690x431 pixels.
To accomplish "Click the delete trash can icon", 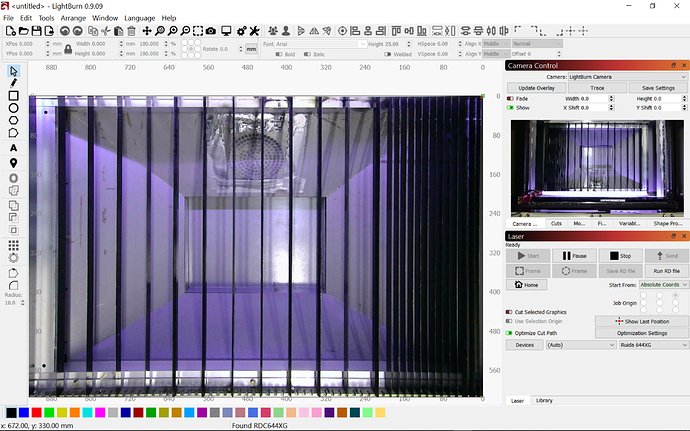I will (x=129, y=31).
